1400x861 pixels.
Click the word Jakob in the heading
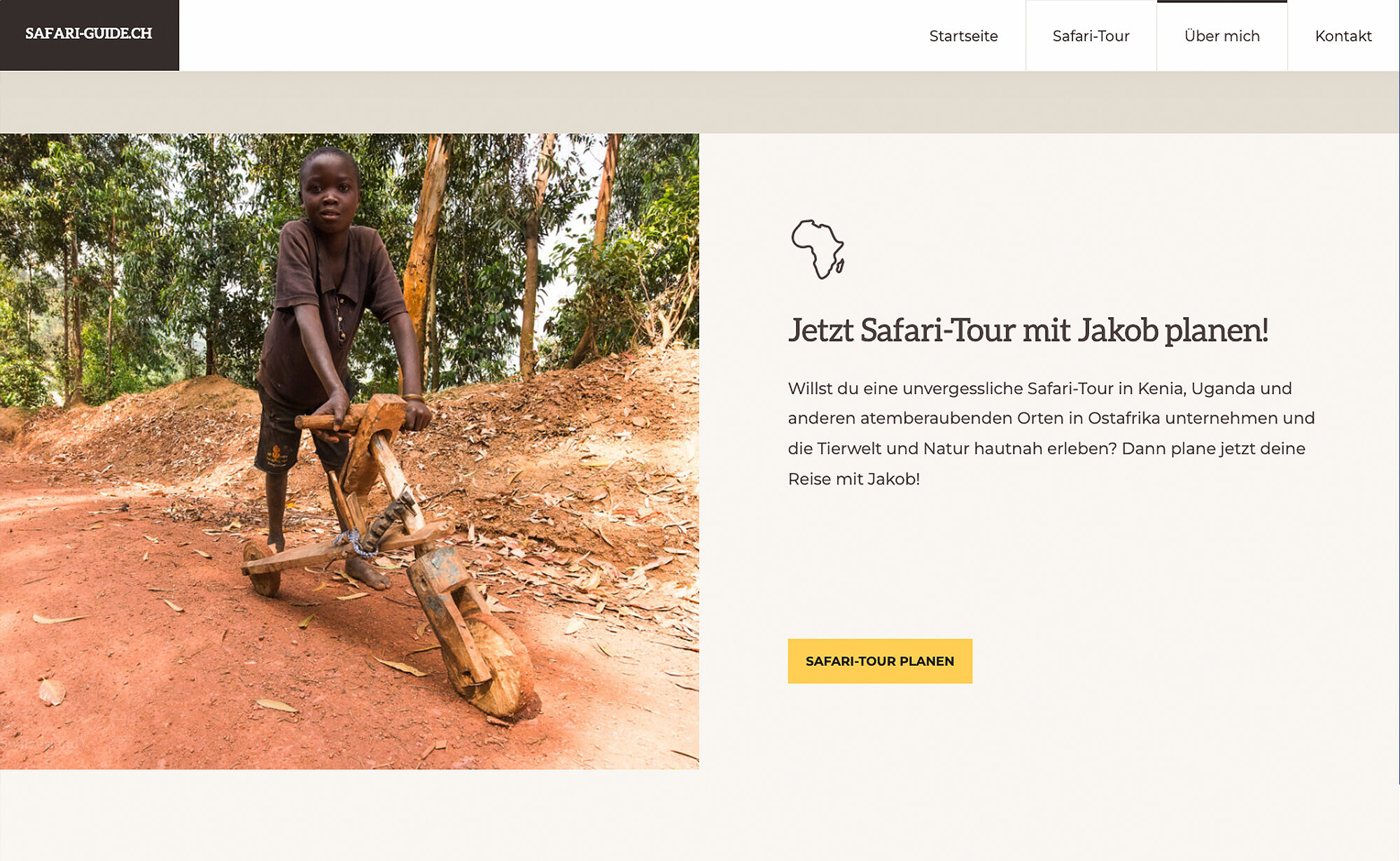[1117, 330]
